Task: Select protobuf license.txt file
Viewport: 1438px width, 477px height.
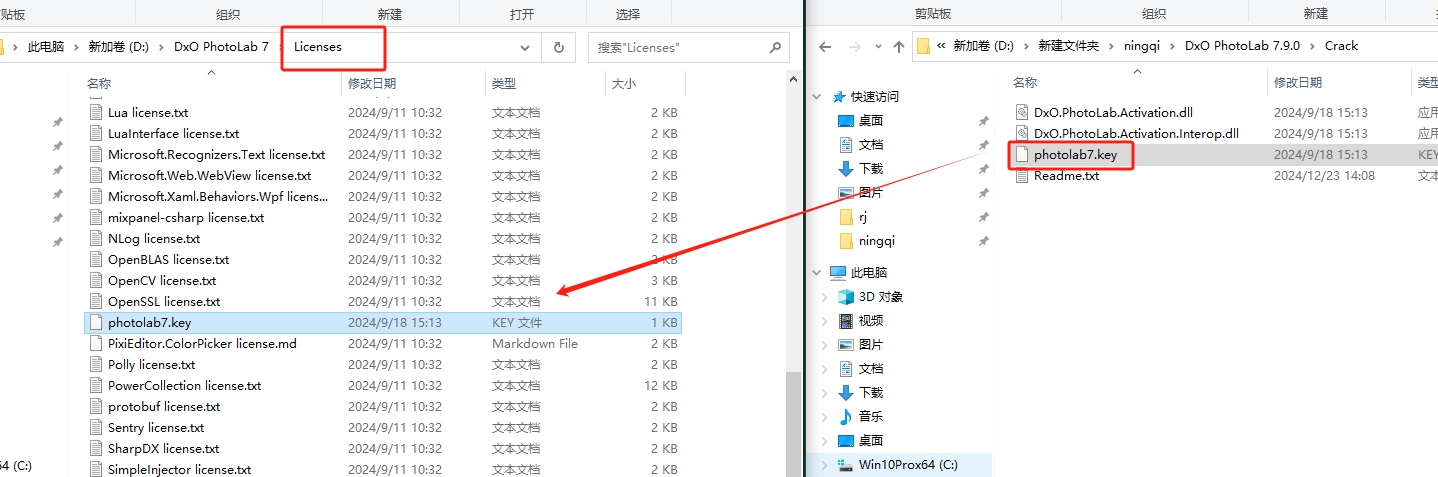Action: click(164, 406)
